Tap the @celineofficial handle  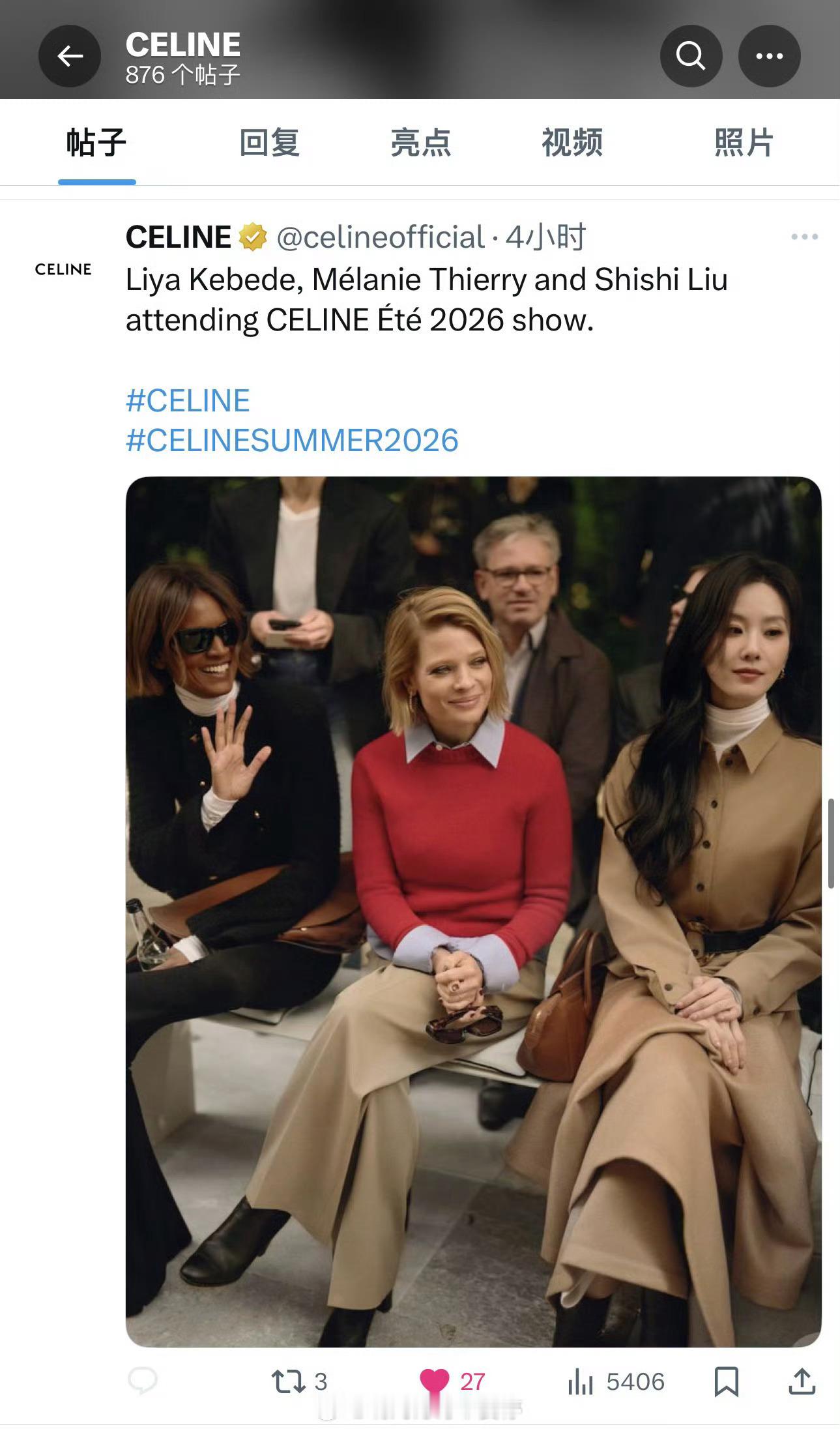click(x=381, y=237)
